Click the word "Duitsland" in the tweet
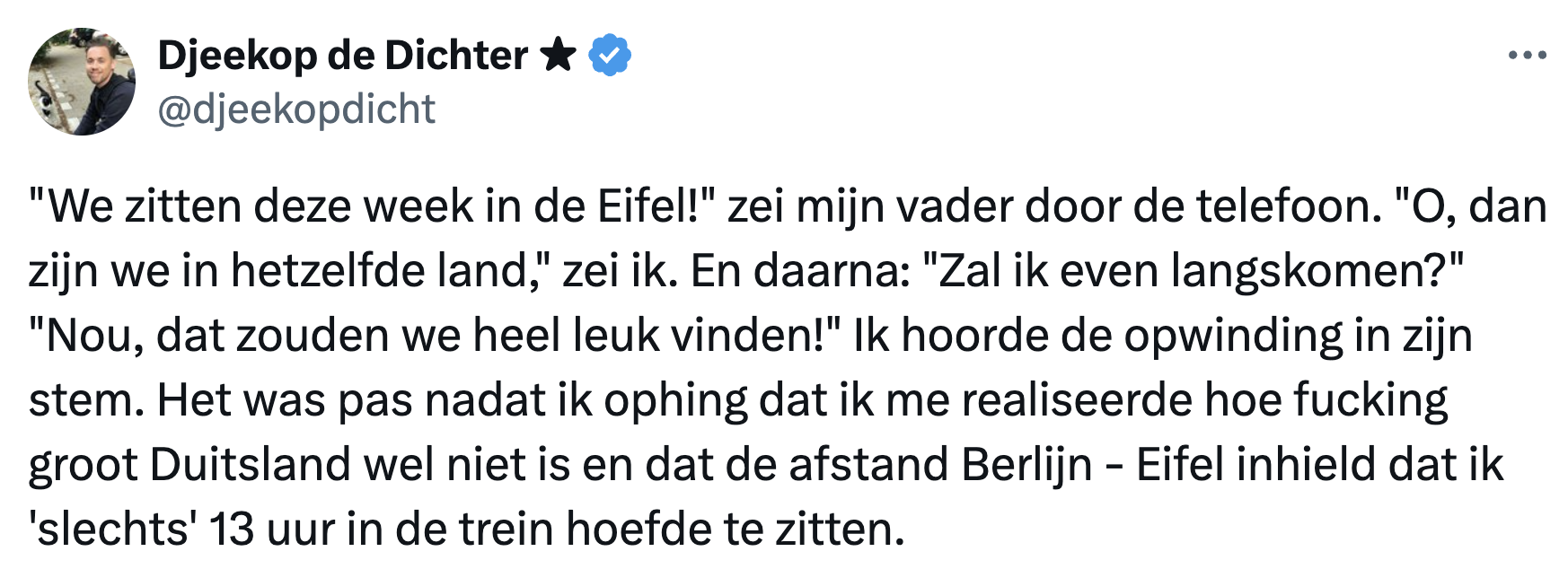The width and height of the screenshot is (1568, 569). (x=250, y=465)
